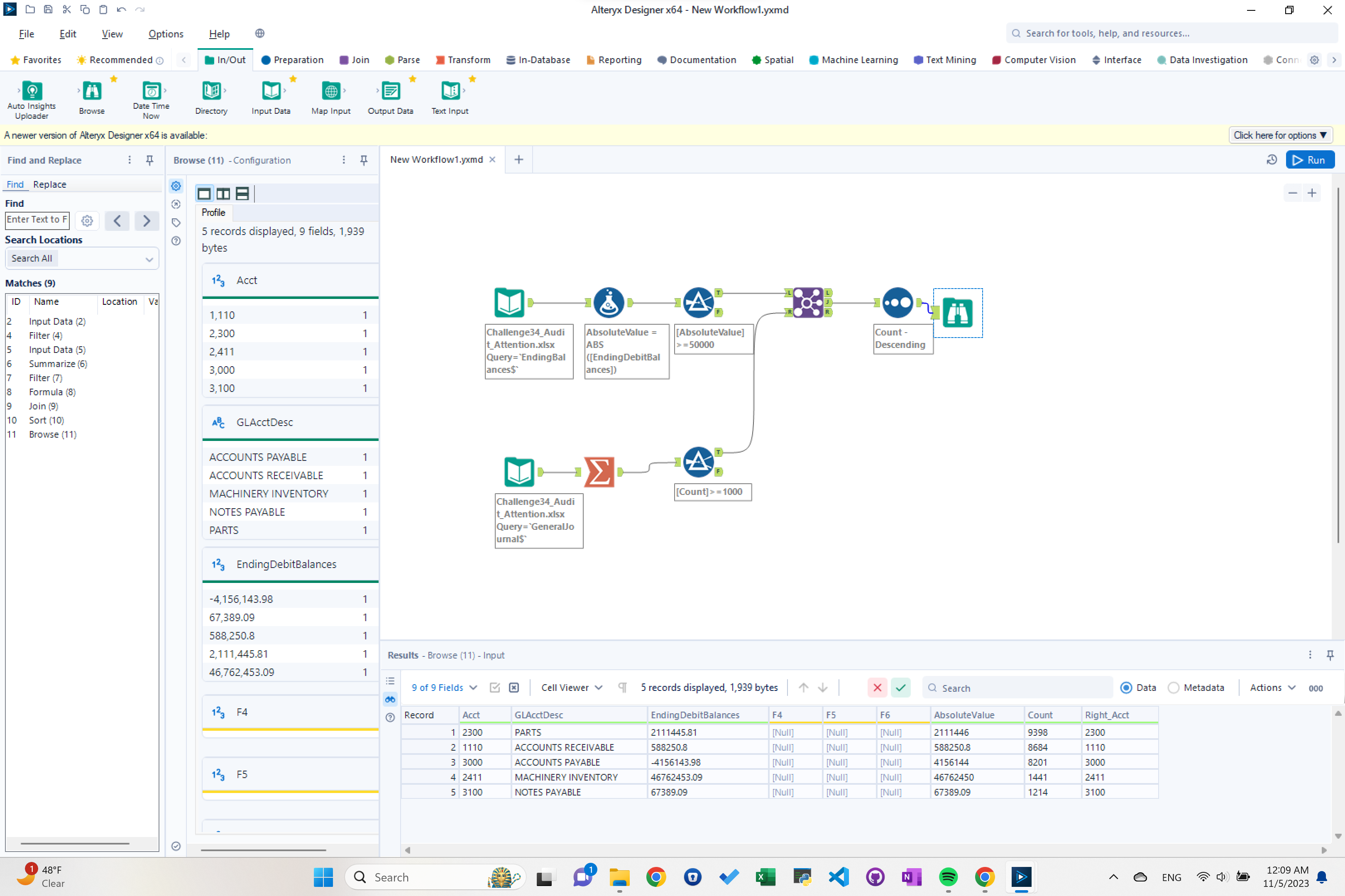Click the Sort tool on canvas
Image resolution: width=1345 pixels, height=896 pixels.
897,302
